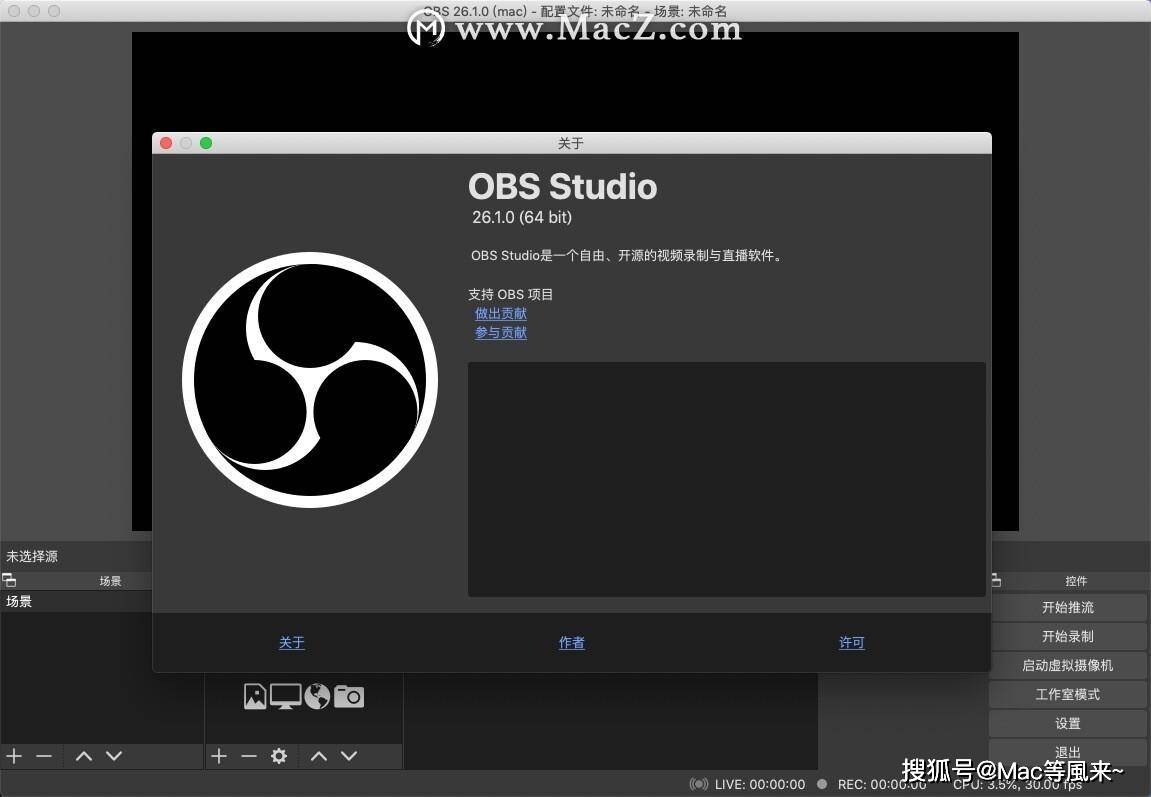Start streaming with 开始推流

pos(1067,608)
